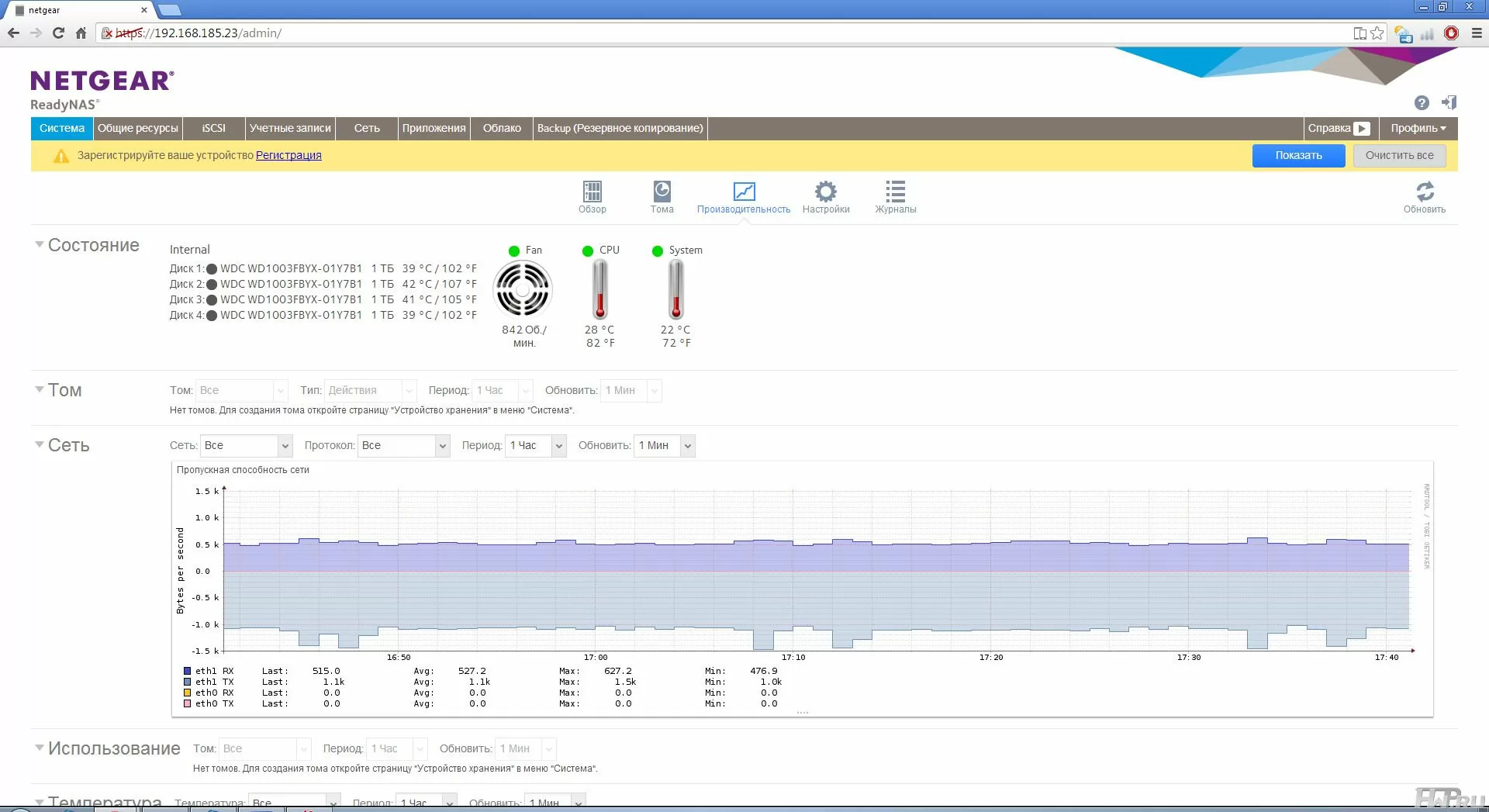This screenshot has height=812, width=1489.
Task: Click the eth0 RX legend swatch
Action: pos(187,693)
